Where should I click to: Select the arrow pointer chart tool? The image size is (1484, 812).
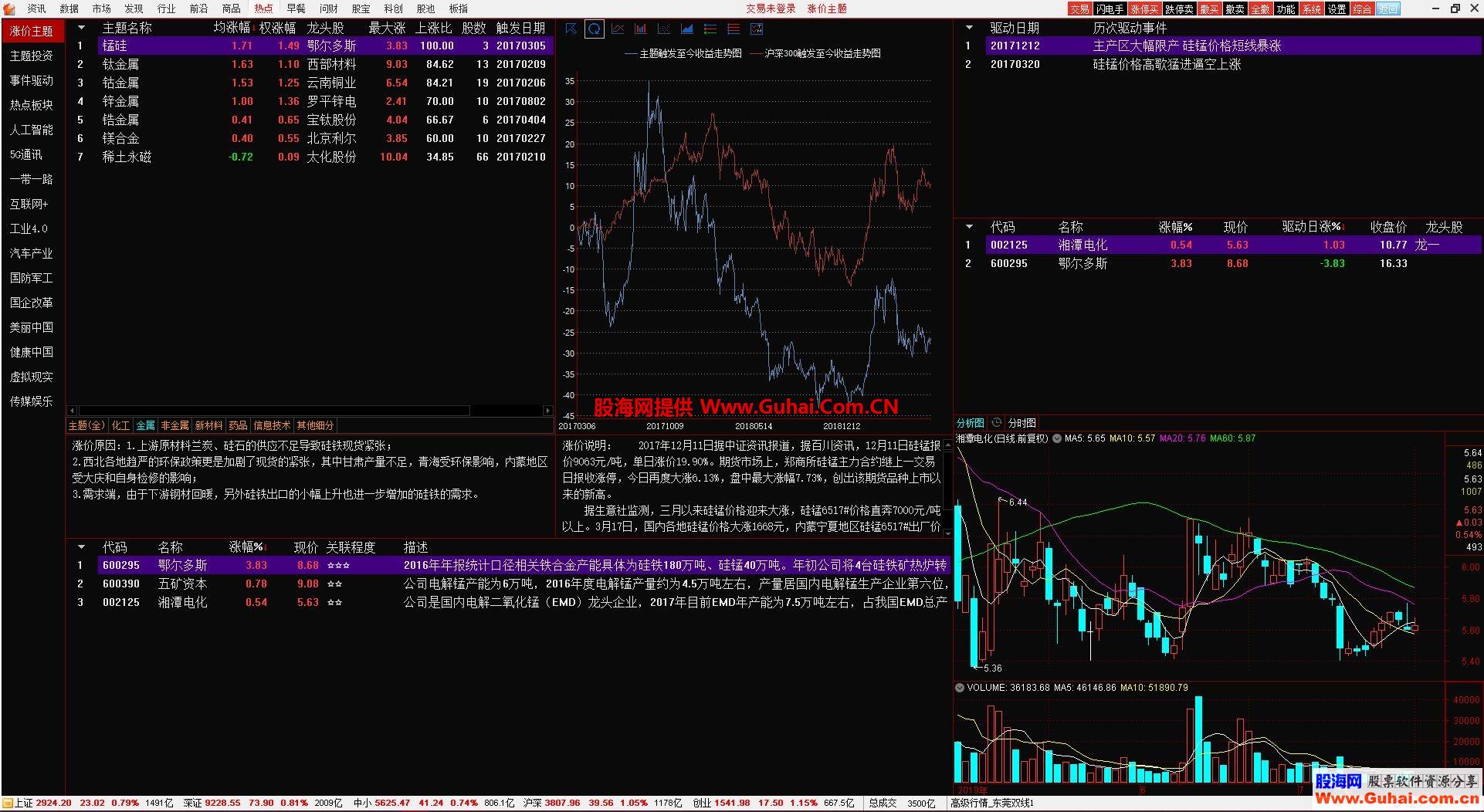(x=571, y=29)
